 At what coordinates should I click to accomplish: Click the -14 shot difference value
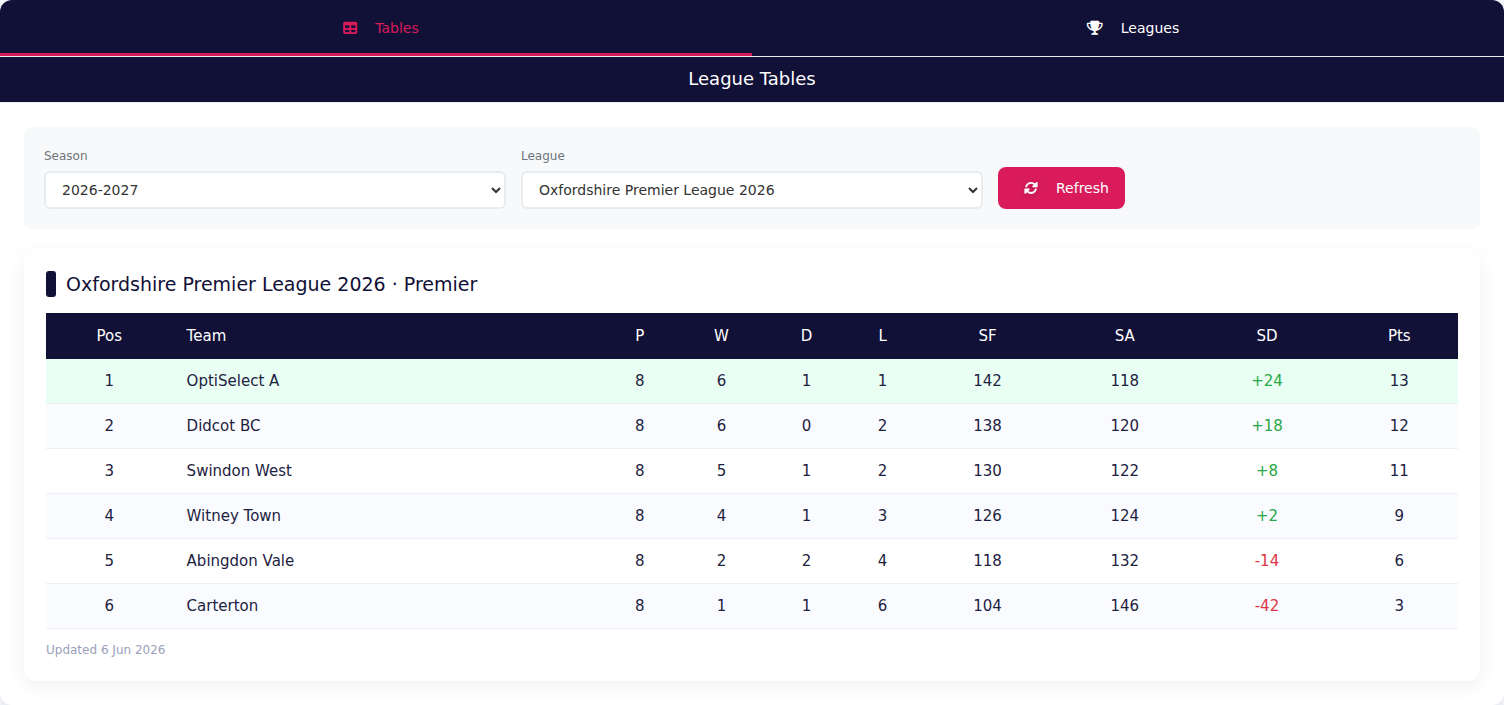coord(1267,561)
